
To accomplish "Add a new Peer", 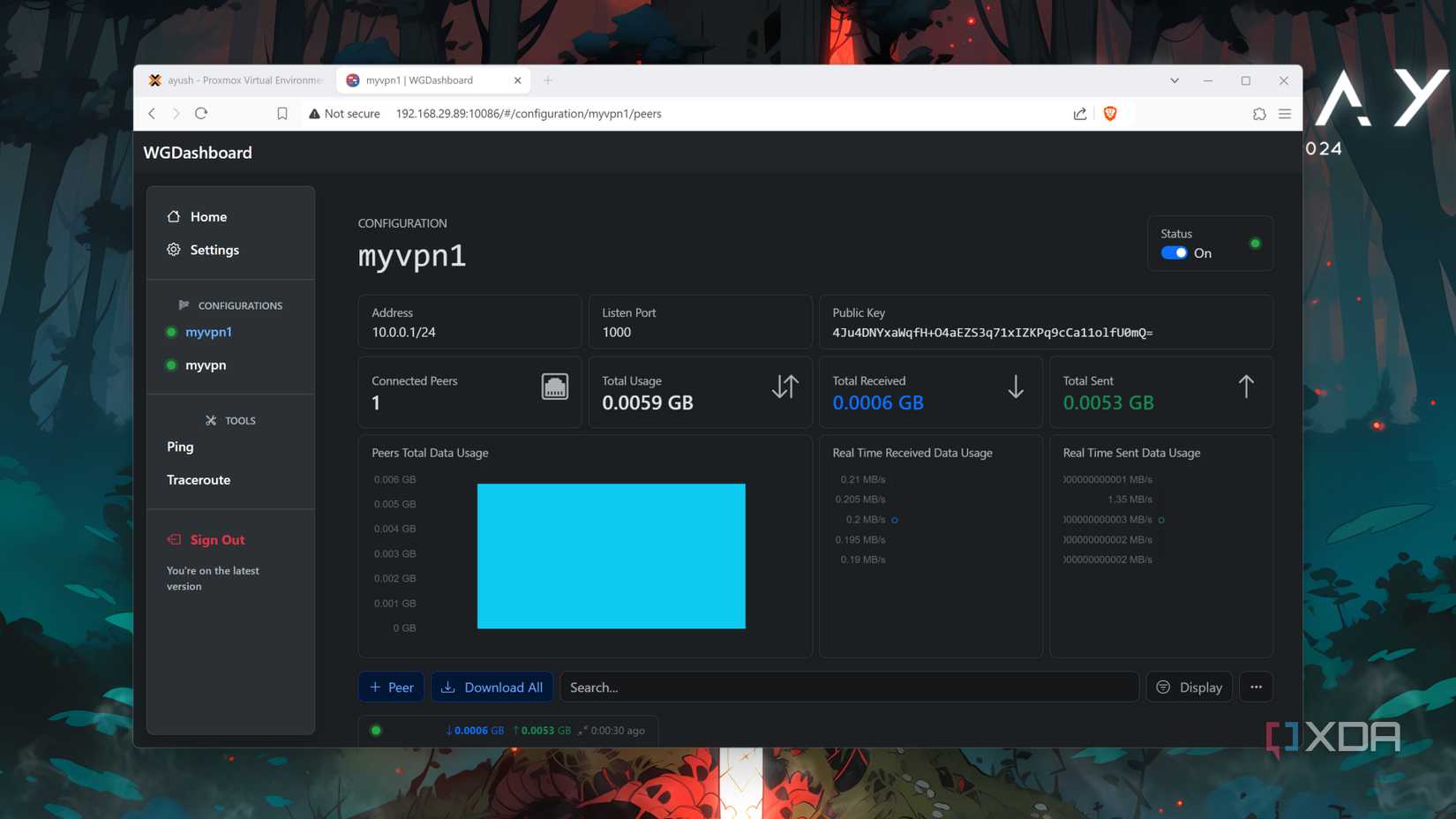I will (391, 687).
